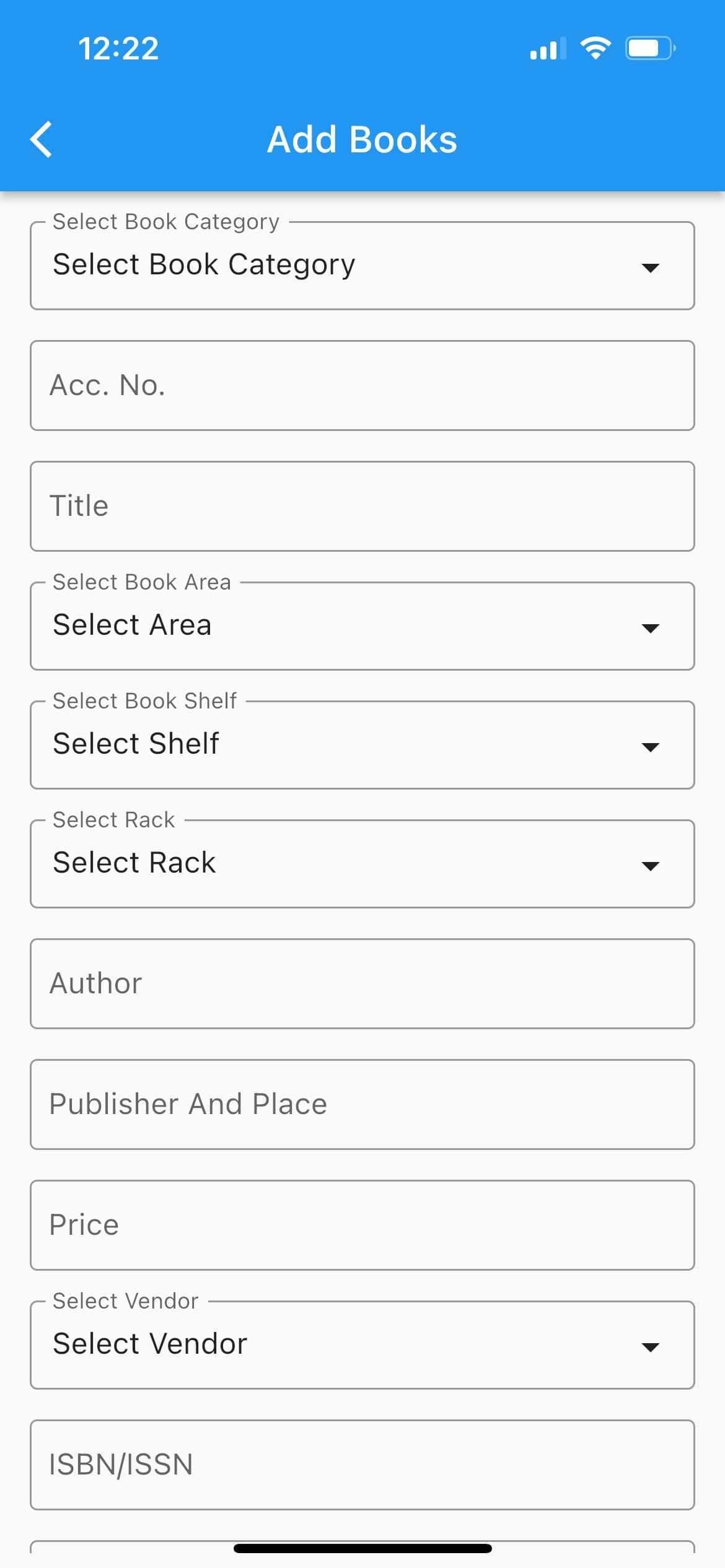Tap the ISBN/ISSN text field

click(362, 1465)
